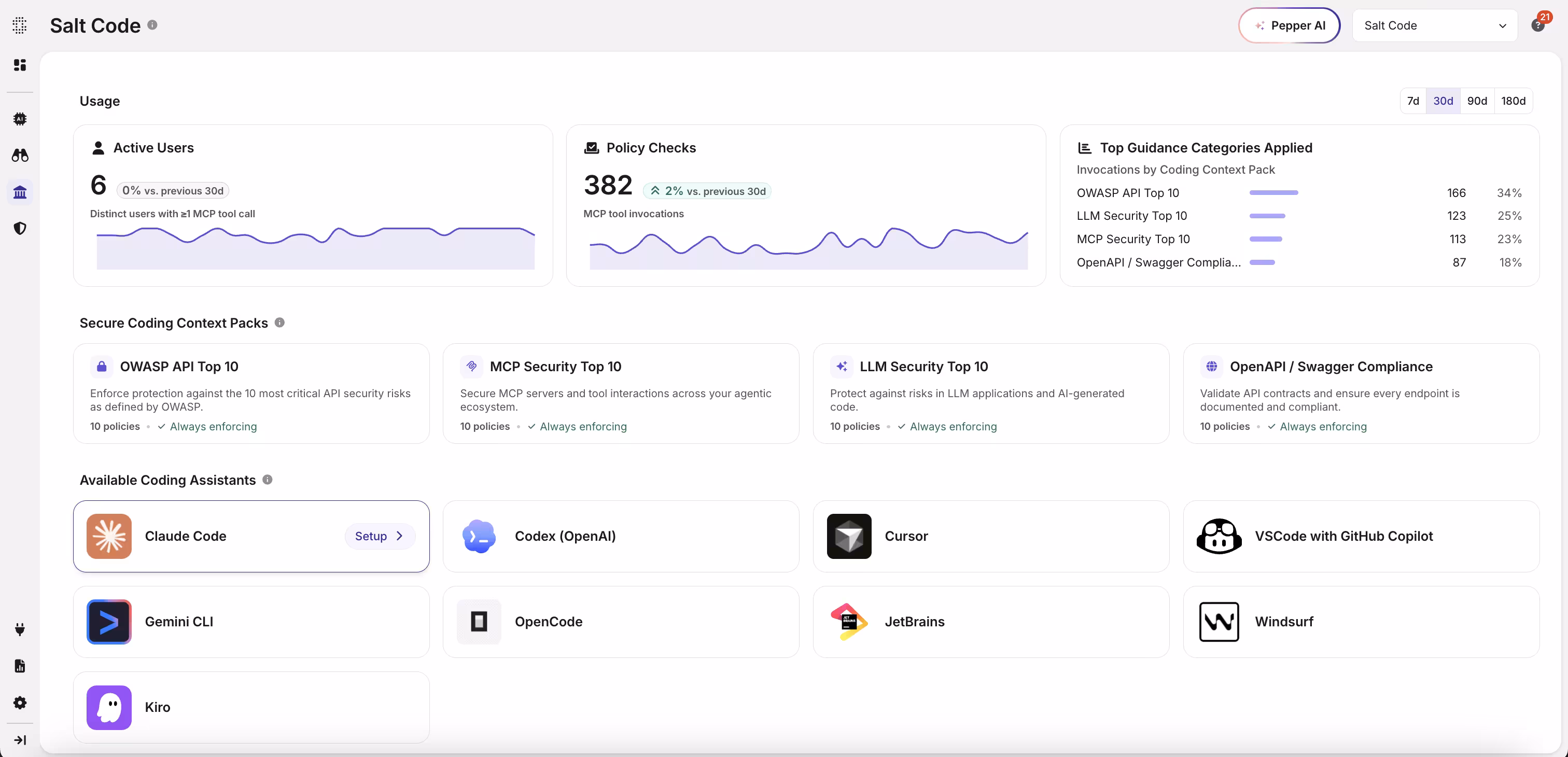
Task: Click the Gemini CLI logo
Action: coord(109,622)
